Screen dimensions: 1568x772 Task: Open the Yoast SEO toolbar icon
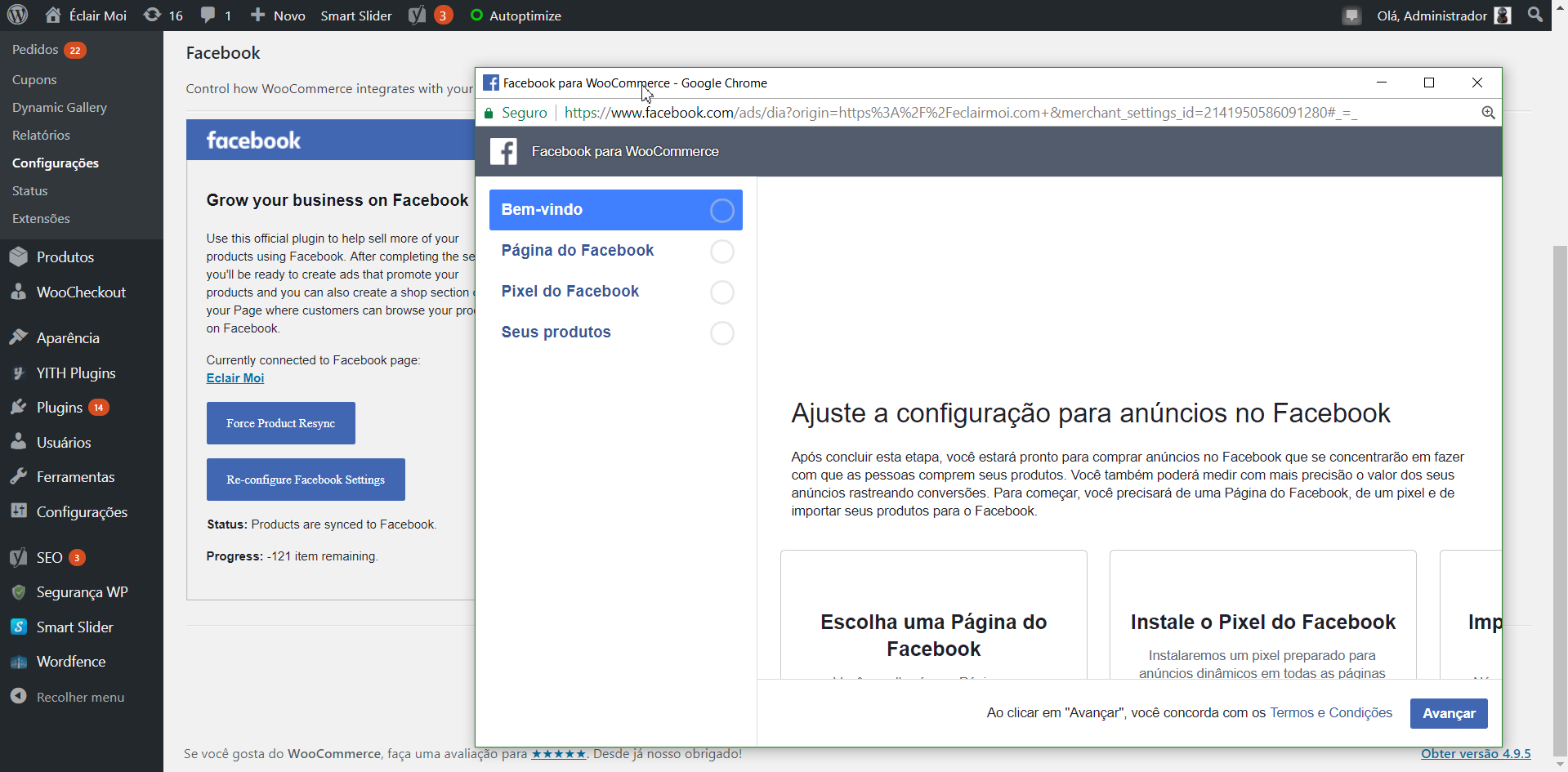click(417, 15)
